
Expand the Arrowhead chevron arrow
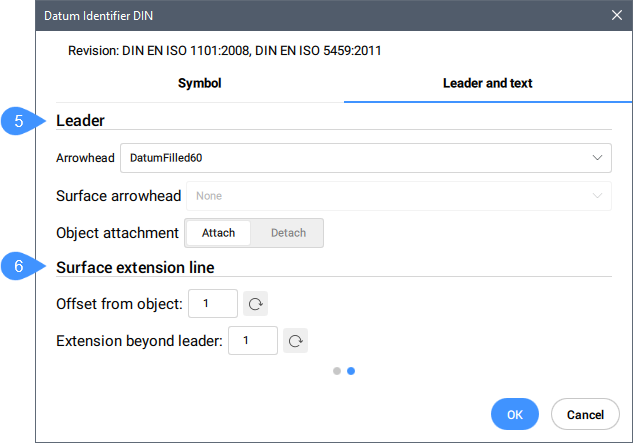(597, 158)
